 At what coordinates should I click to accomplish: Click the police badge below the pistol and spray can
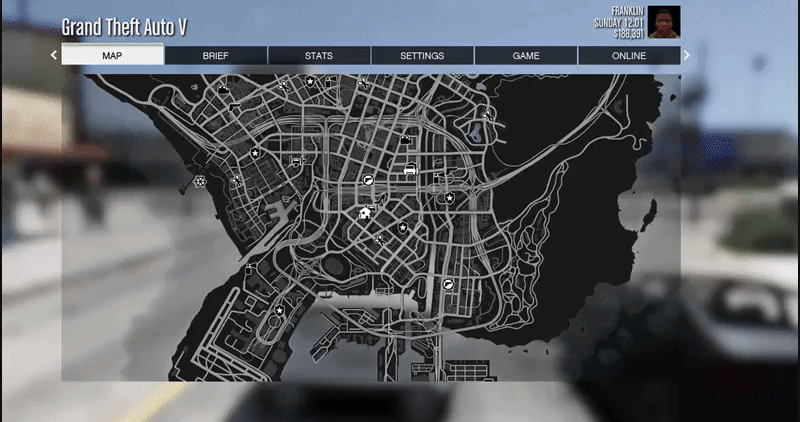tap(449, 198)
